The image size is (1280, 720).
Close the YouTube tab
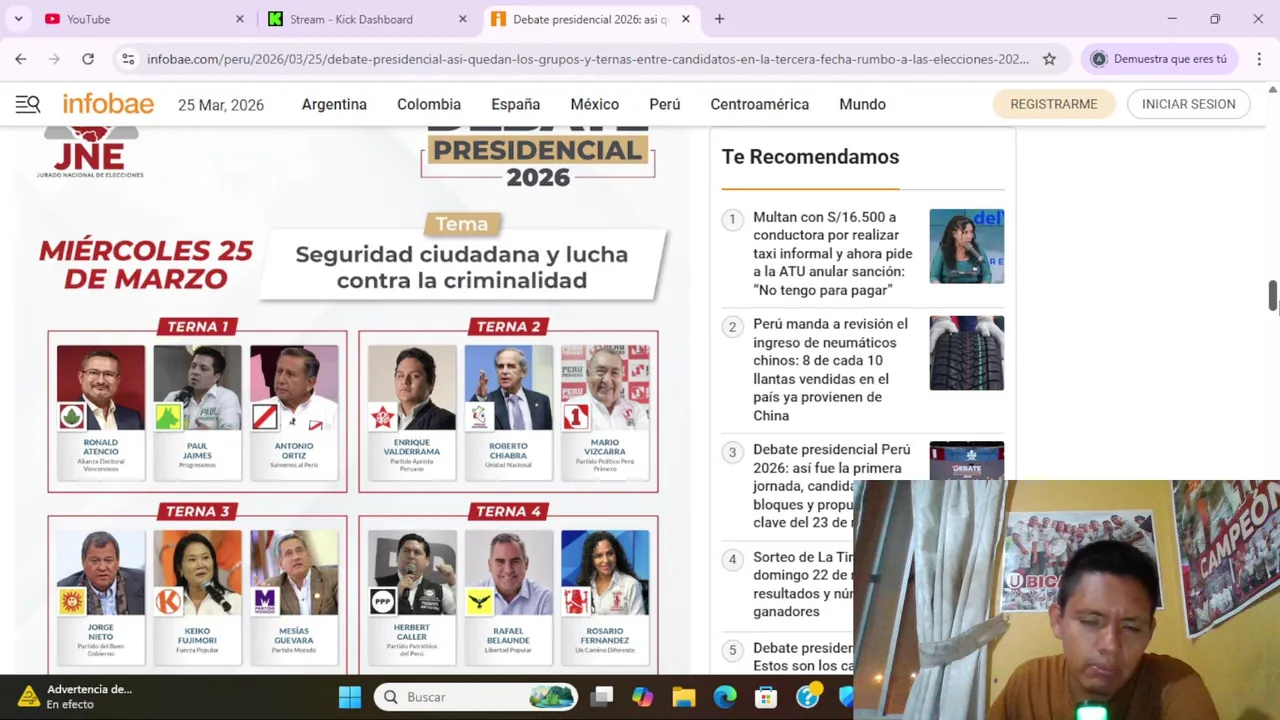tap(239, 19)
